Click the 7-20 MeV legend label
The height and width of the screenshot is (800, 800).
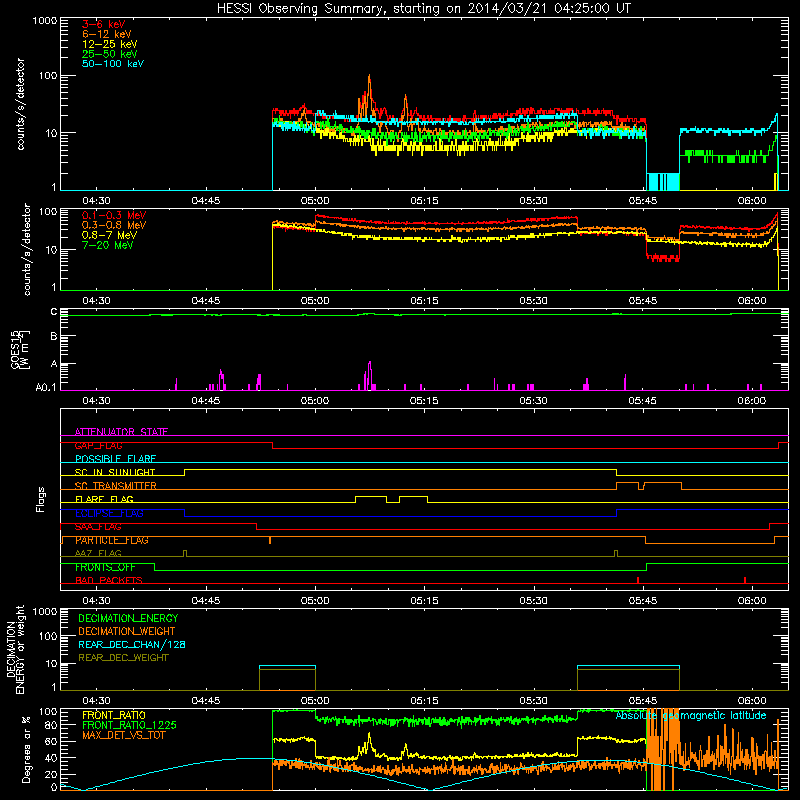tap(107, 245)
